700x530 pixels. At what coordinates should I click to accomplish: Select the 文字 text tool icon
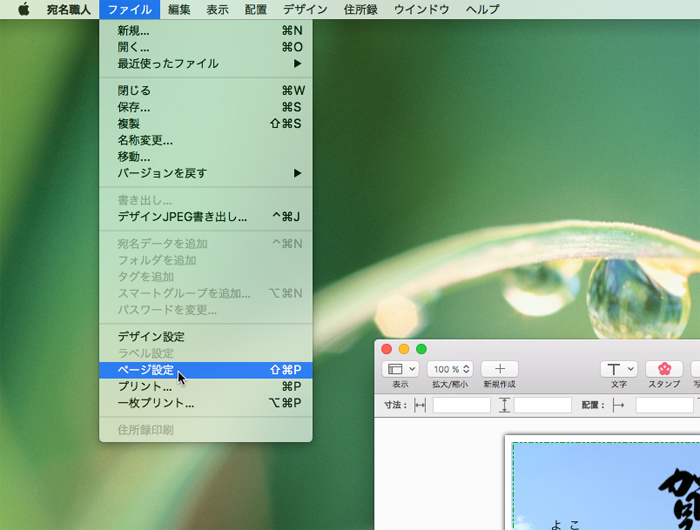(x=618, y=369)
